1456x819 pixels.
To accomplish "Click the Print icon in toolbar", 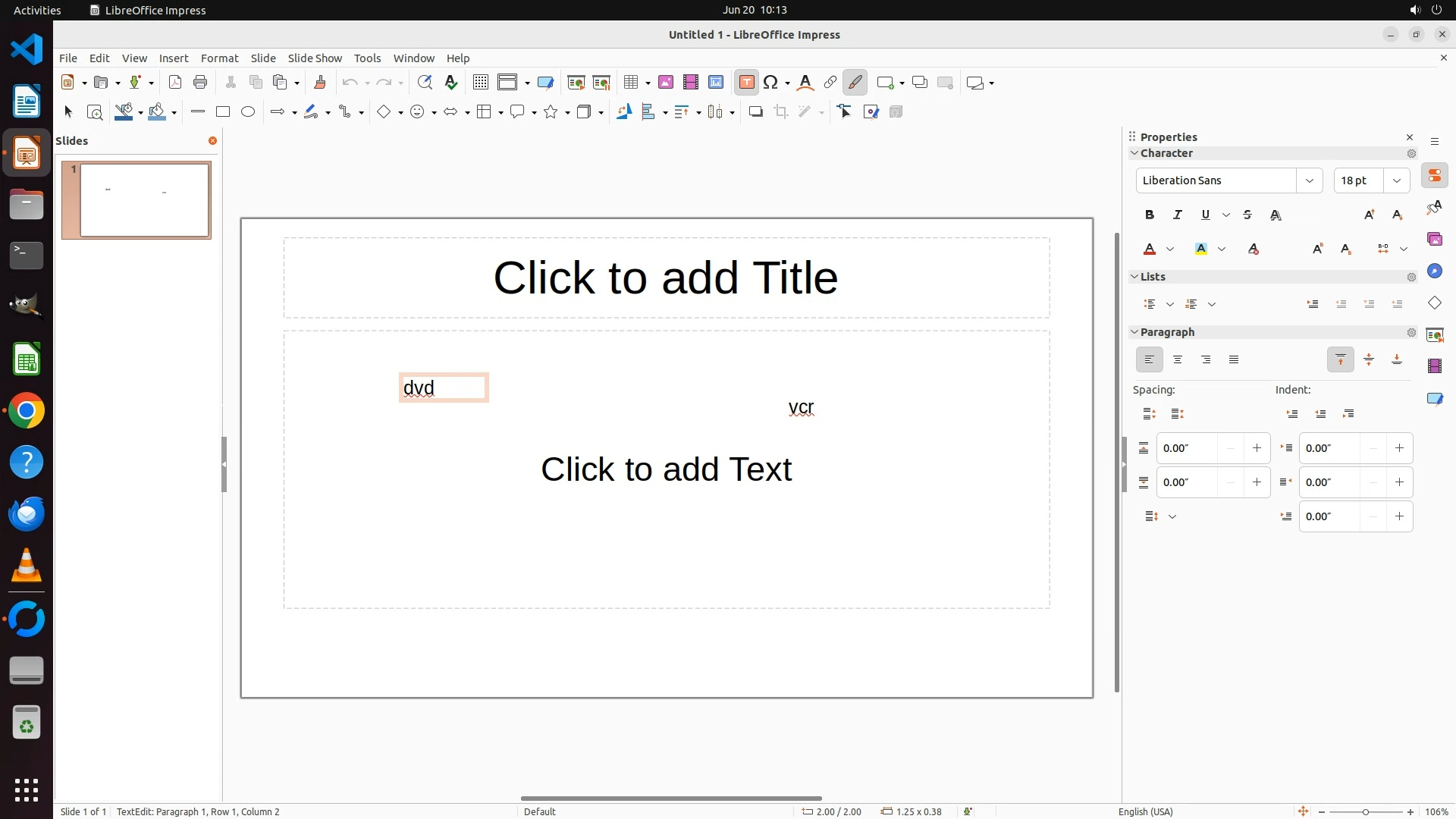I will [200, 83].
